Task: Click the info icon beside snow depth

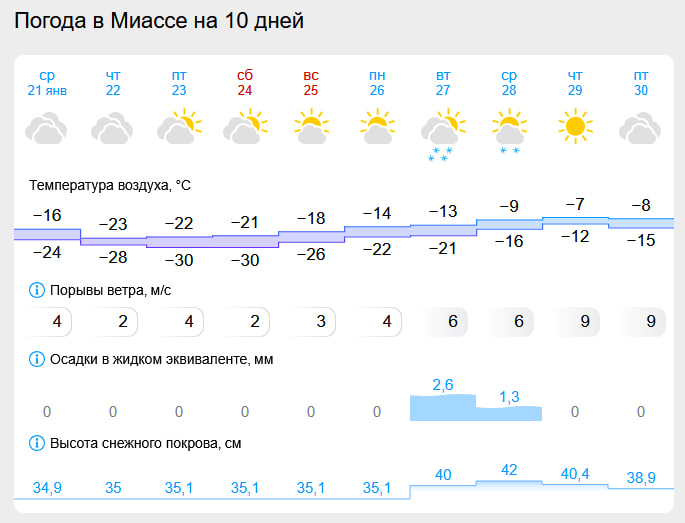Action: [39, 443]
